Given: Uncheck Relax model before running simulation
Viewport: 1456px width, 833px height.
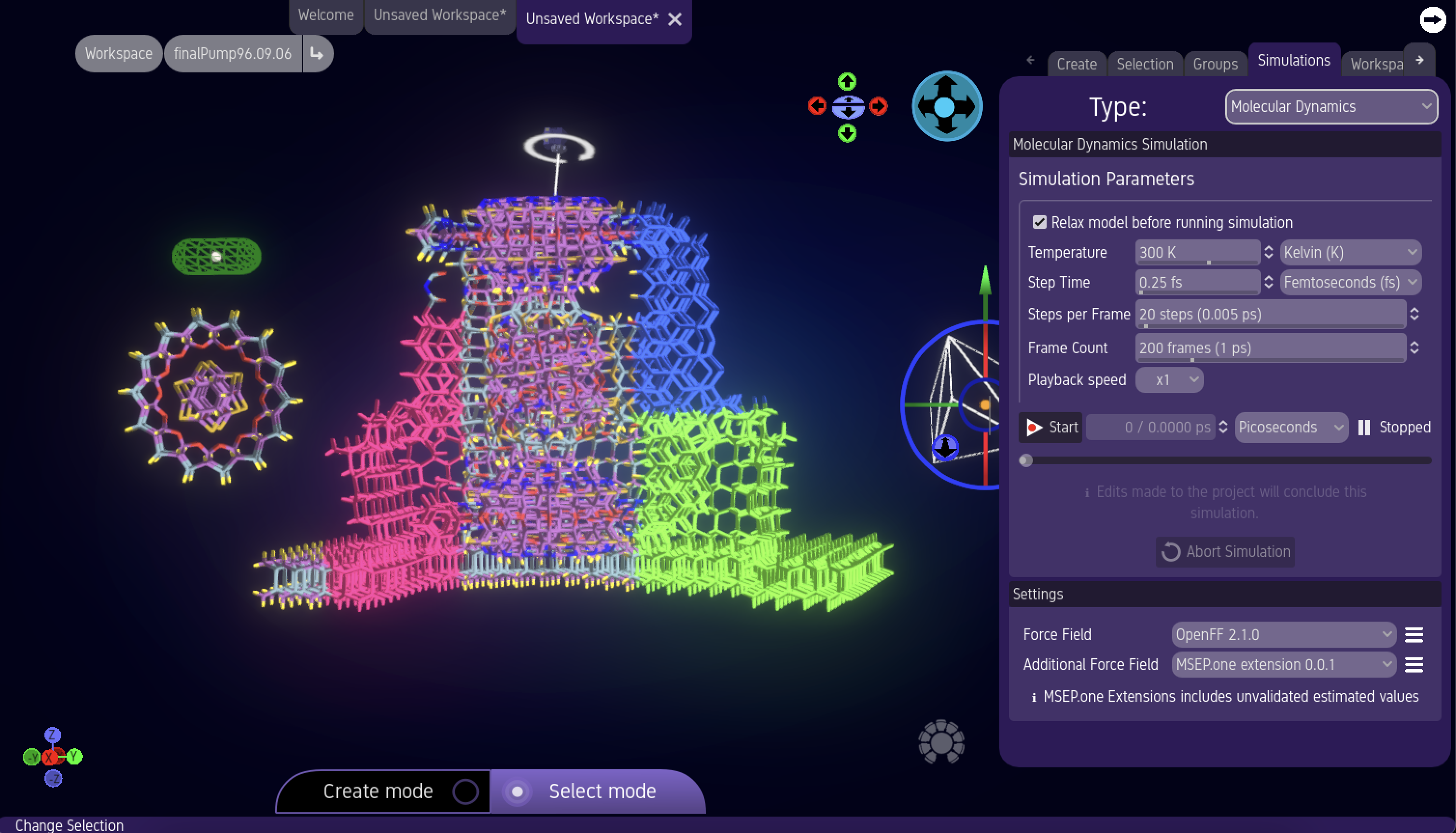Looking at the screenshot, I should [x=1039, y=222].
